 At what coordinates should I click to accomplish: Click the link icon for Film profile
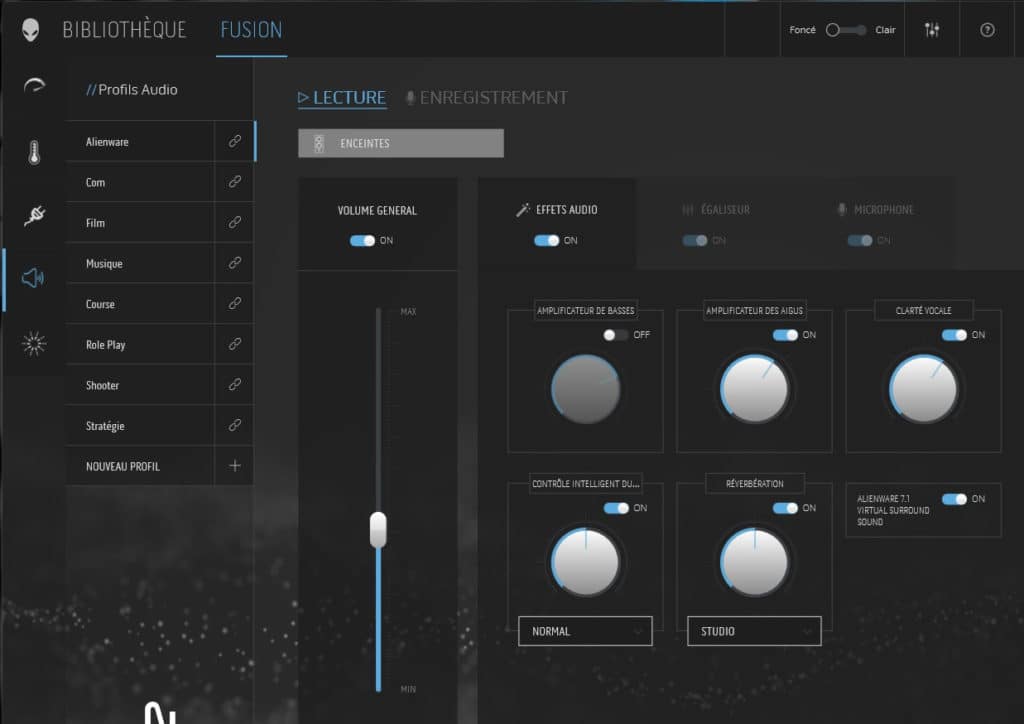234,223
